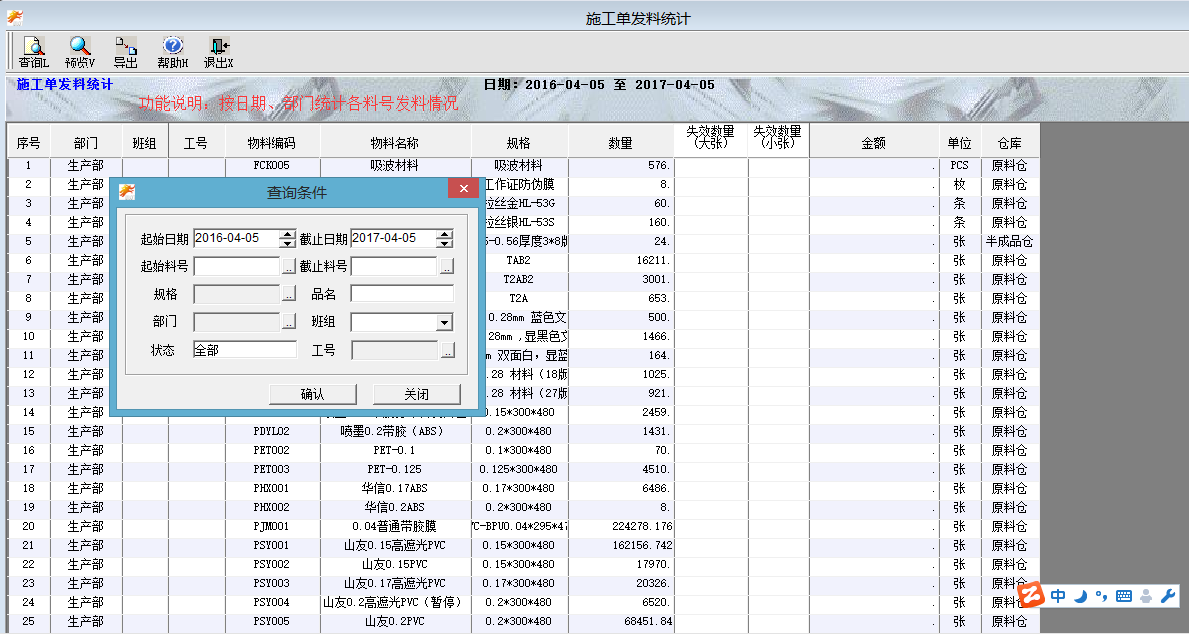This screenshot has height=635, width=1189.
Task: Click the 物料编码 column header
Action: tap(272, 142)
